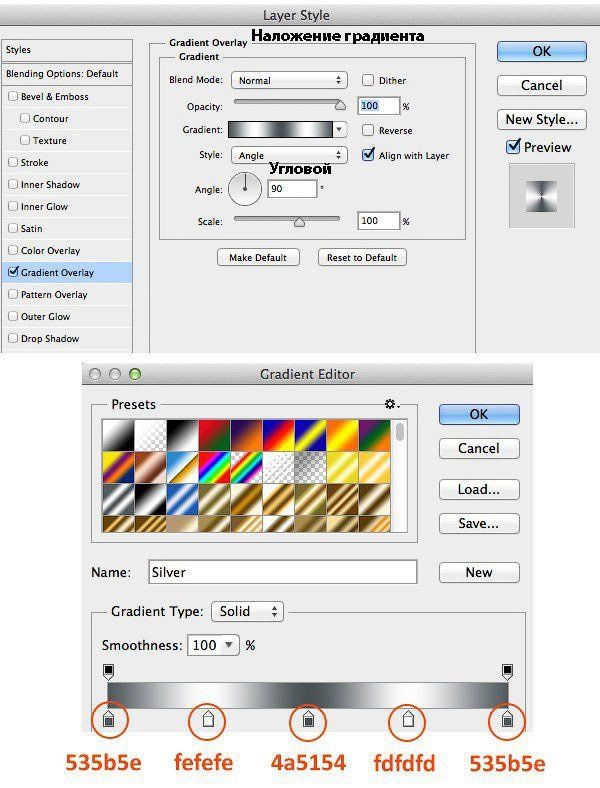Open the Style Angle dropdown

[289, 155]
